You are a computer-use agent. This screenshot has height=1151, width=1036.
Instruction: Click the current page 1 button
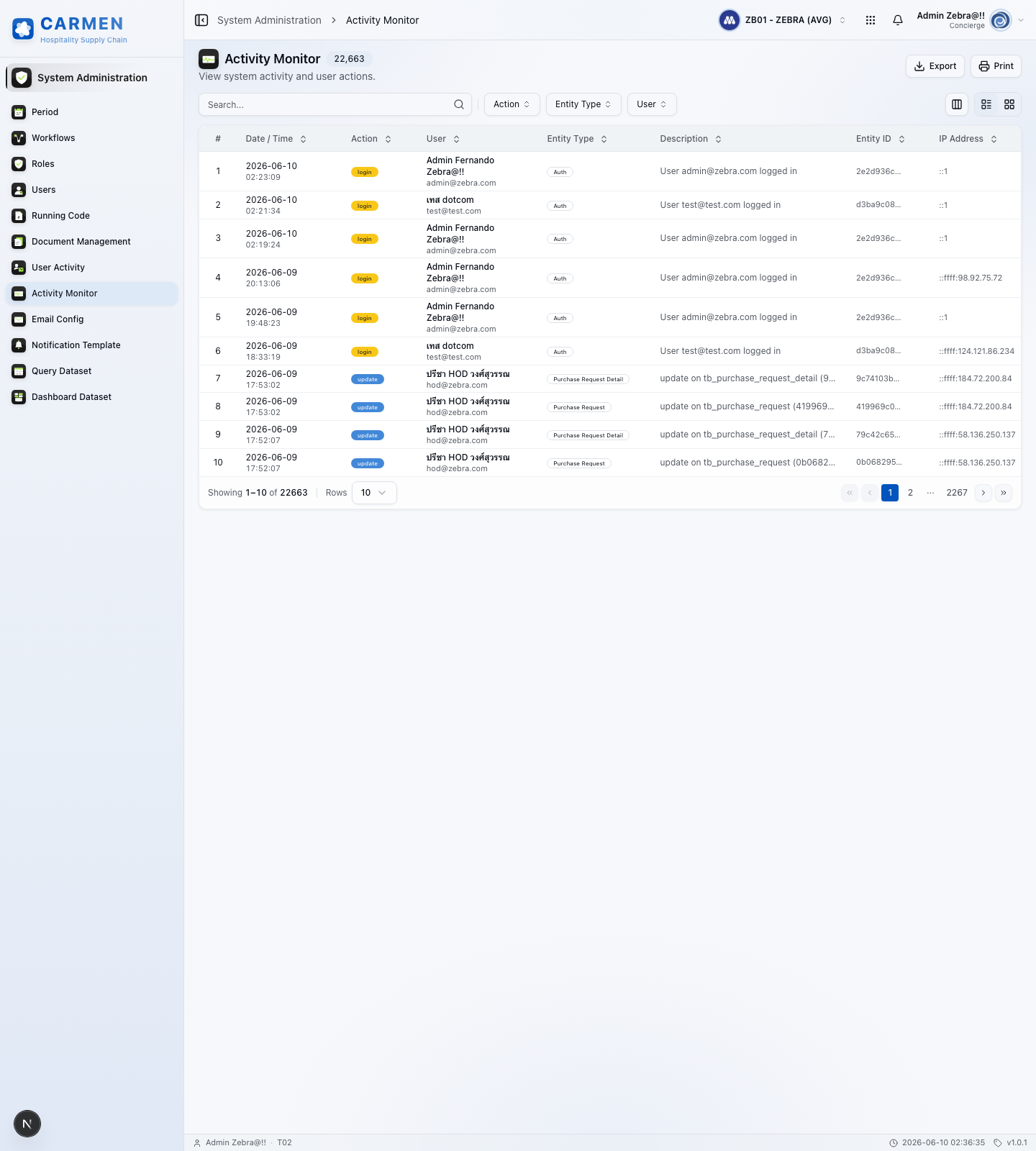[890, 493]
